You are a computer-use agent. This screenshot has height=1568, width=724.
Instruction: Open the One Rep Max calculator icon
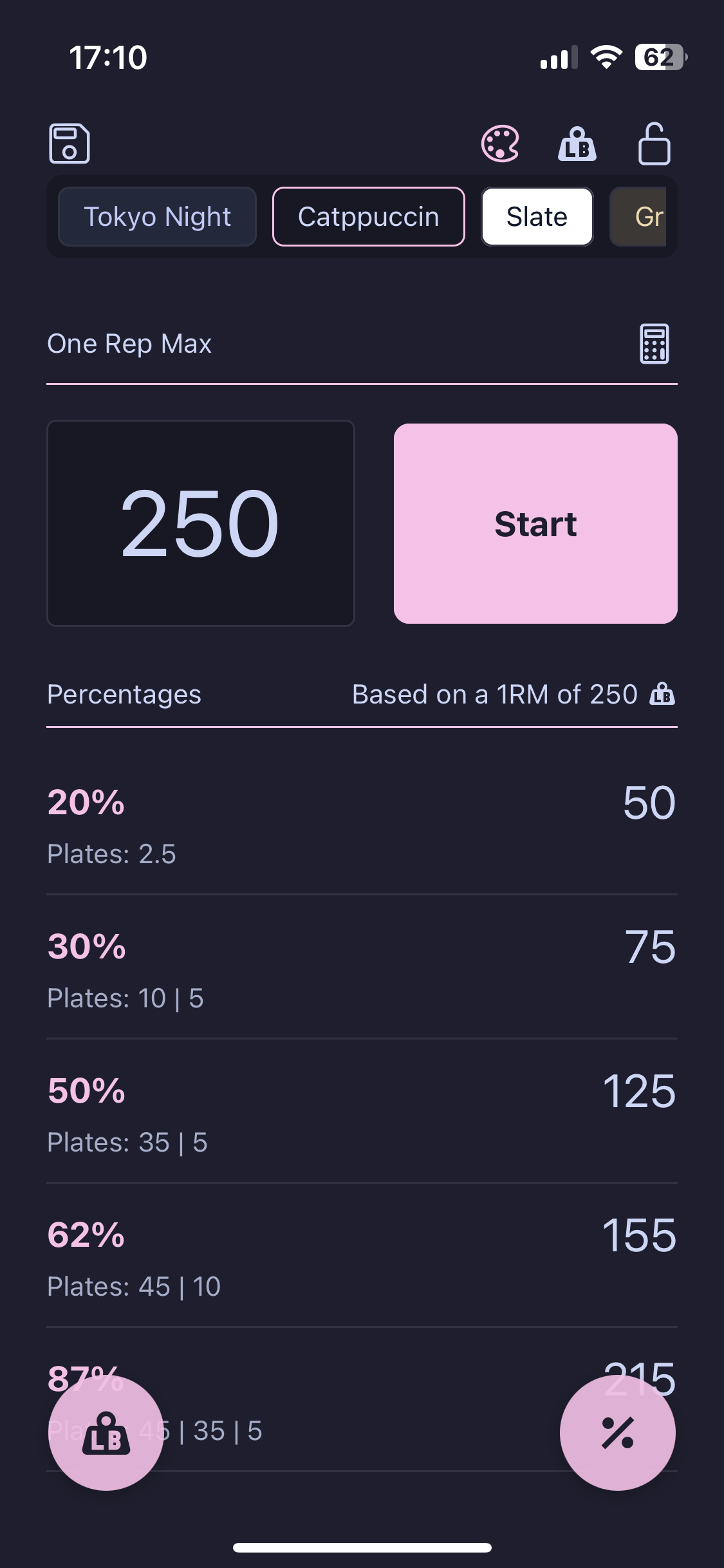(x=654, y=343)
